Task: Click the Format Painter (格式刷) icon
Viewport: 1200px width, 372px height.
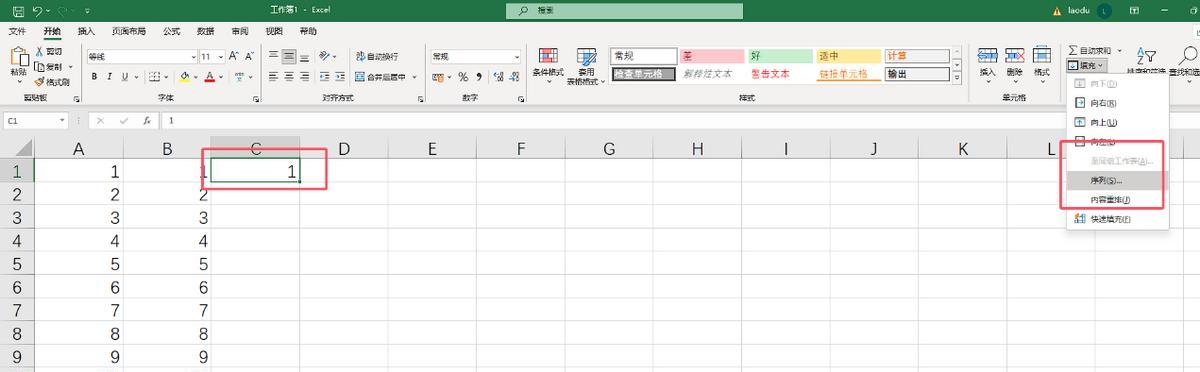Action: tap(40, 81)
